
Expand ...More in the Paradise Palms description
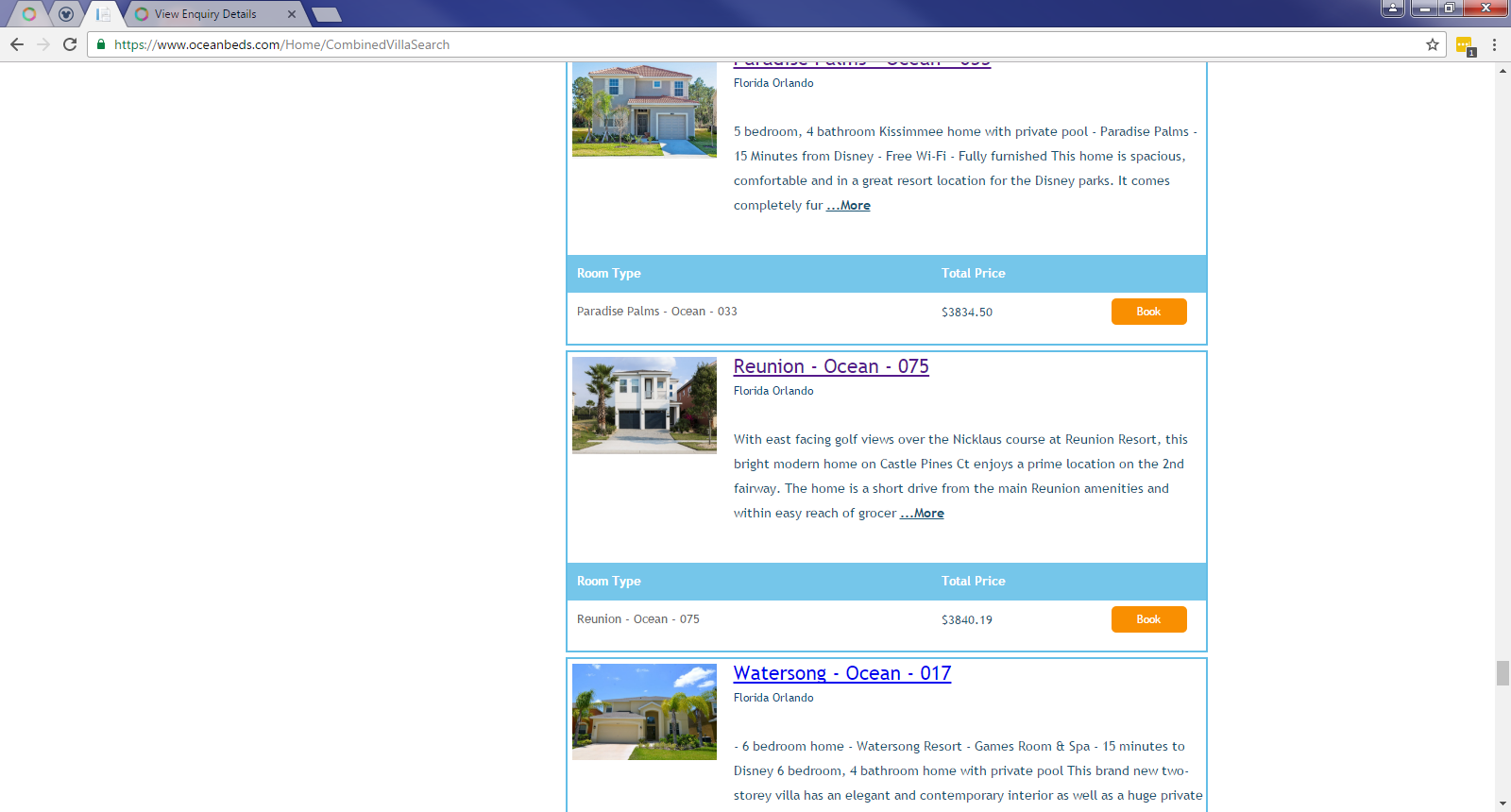(848, 205)
